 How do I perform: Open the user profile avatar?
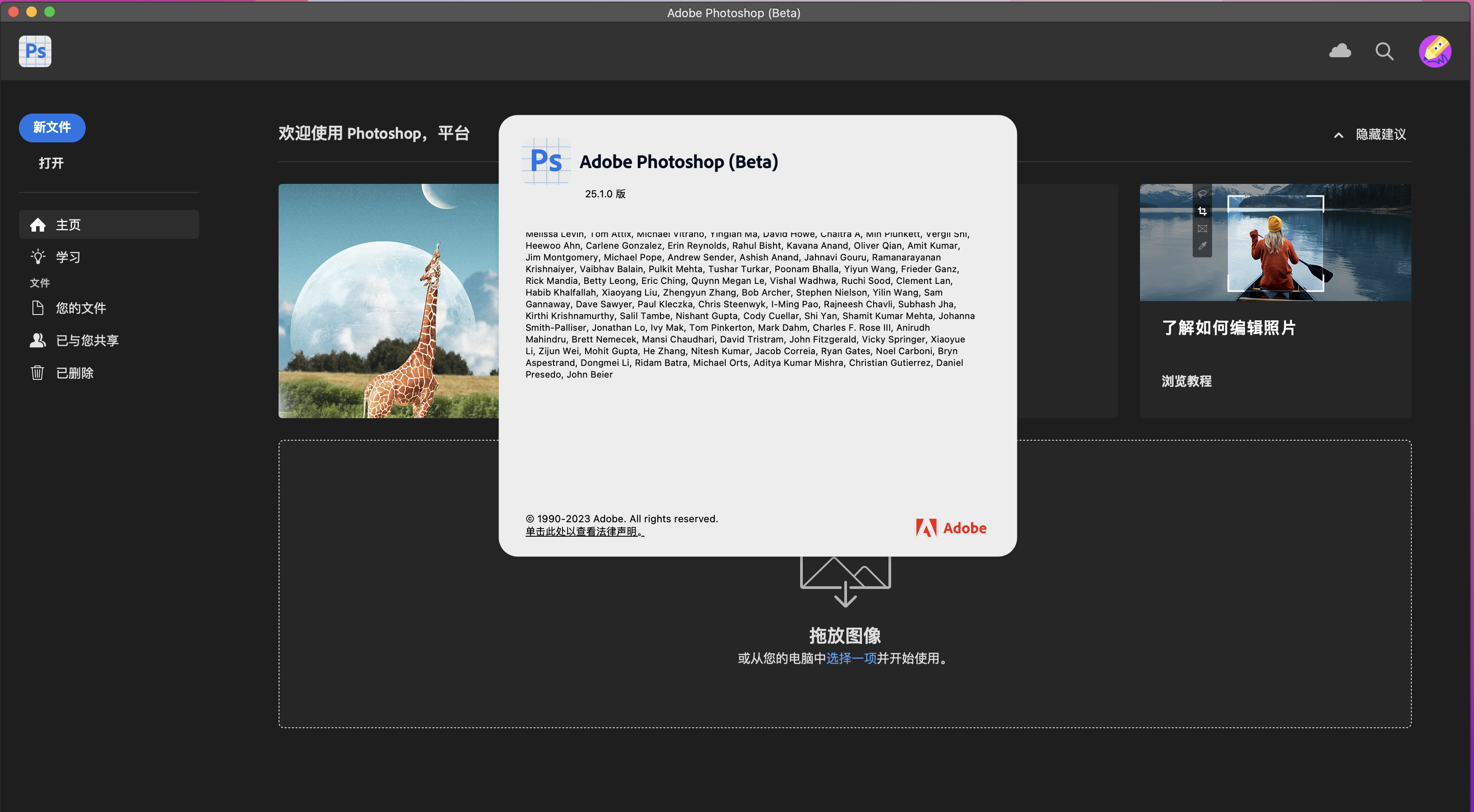[x=1434, y=51]
